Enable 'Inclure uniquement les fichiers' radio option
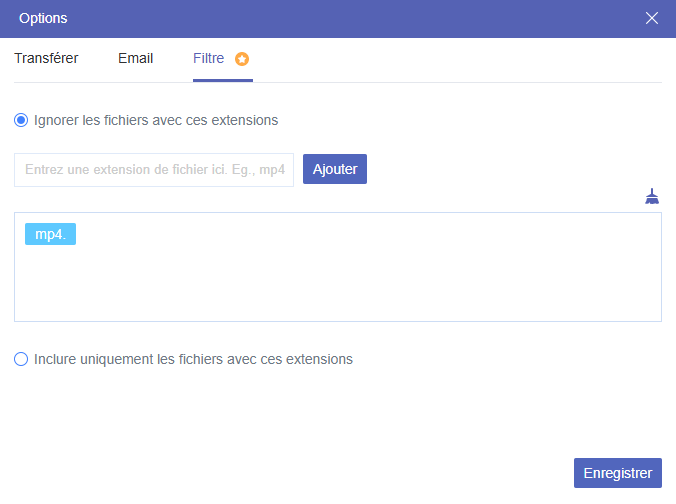This screenshot has width=676, height=504. point(21,359)
